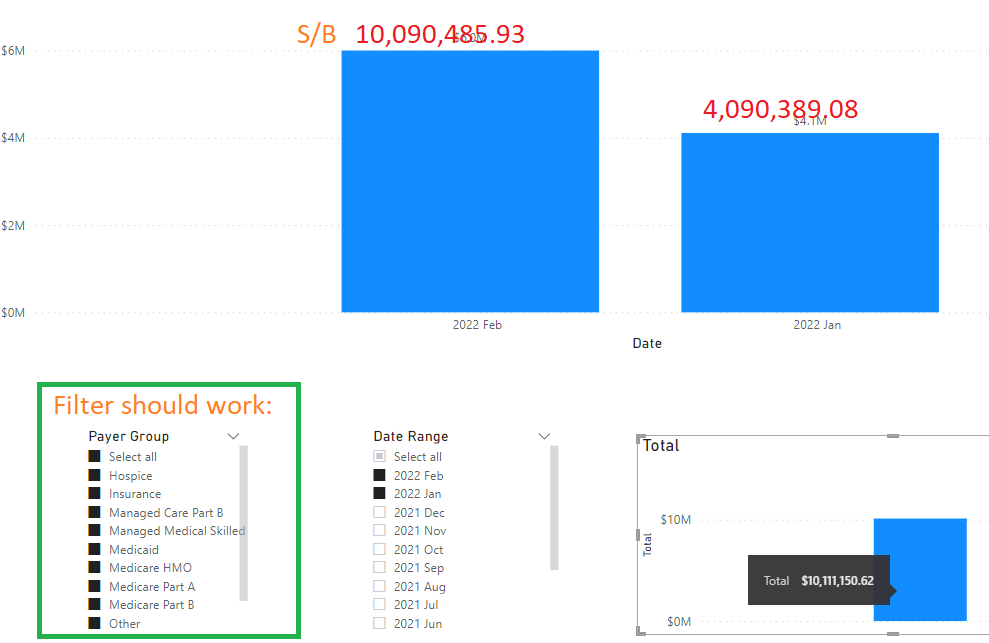Click the Payer Group slicer header
The width and height of the screenshot is (989, 643).
(x=129, y=436)
